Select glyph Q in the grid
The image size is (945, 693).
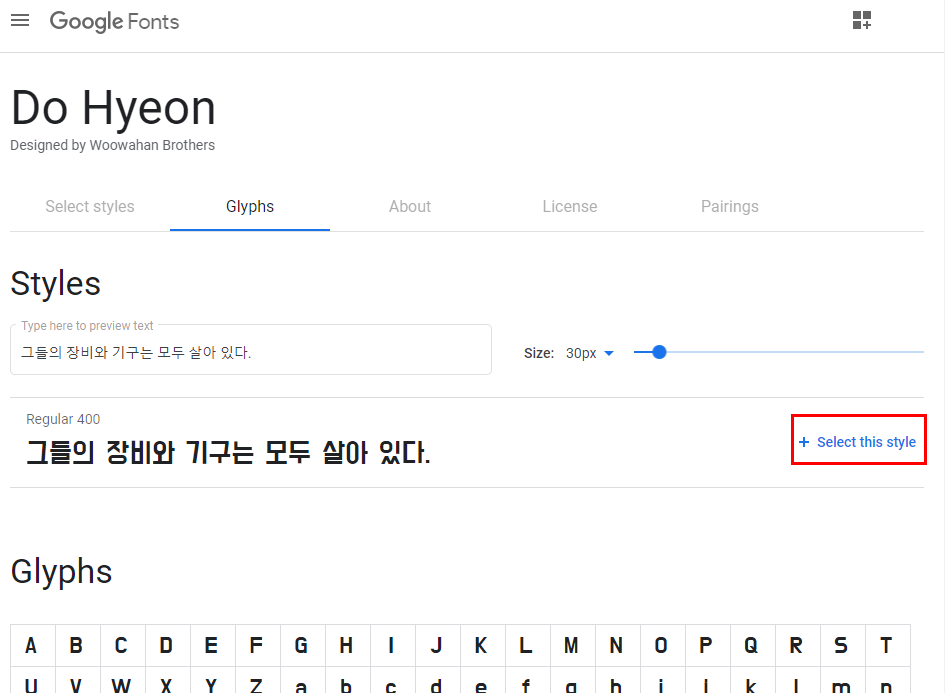pyautogui.click(x=753, y=645)
